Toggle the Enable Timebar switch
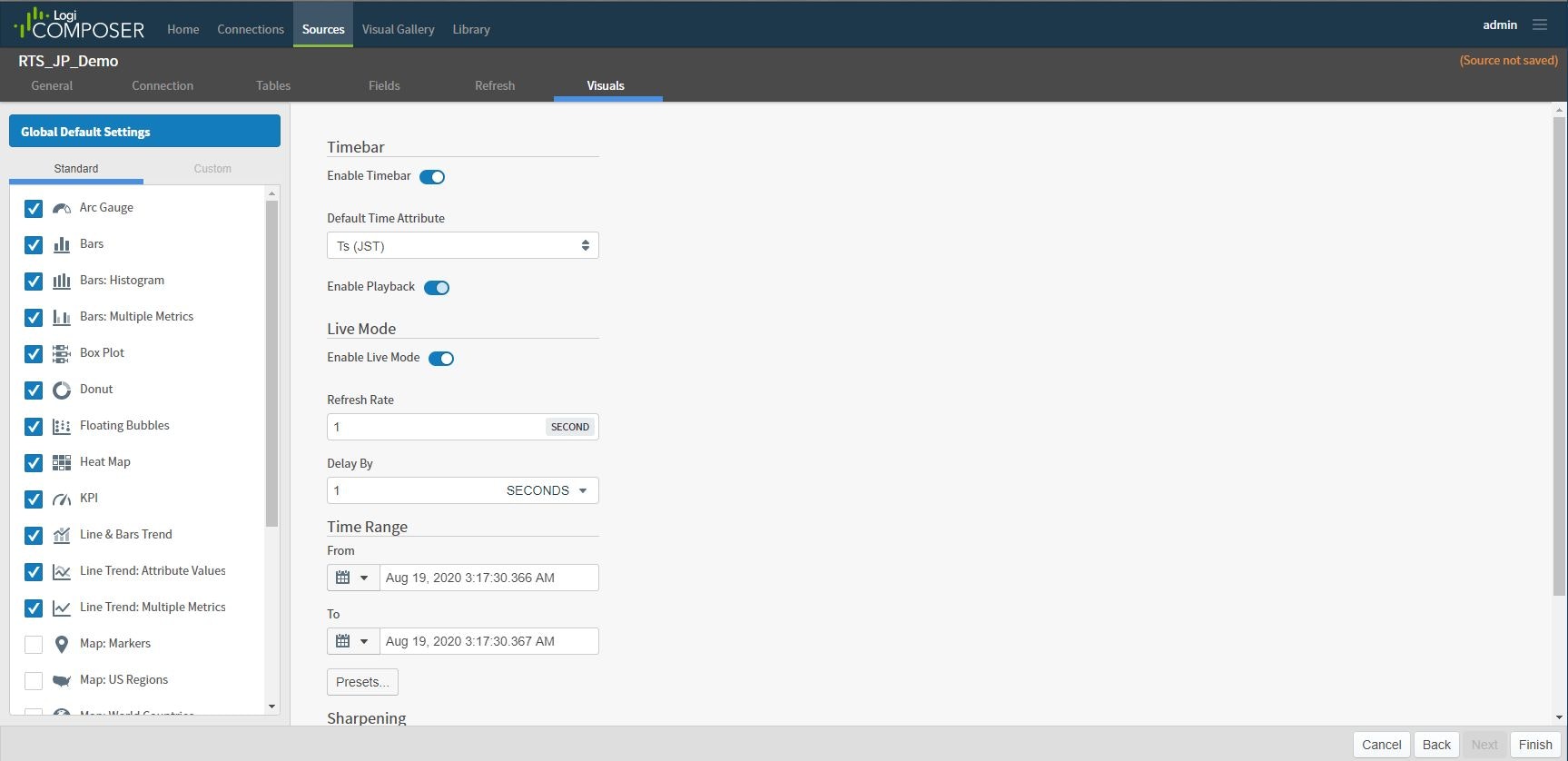Image resolution: width=1568 pixels, height=761 pixels. 432,177
